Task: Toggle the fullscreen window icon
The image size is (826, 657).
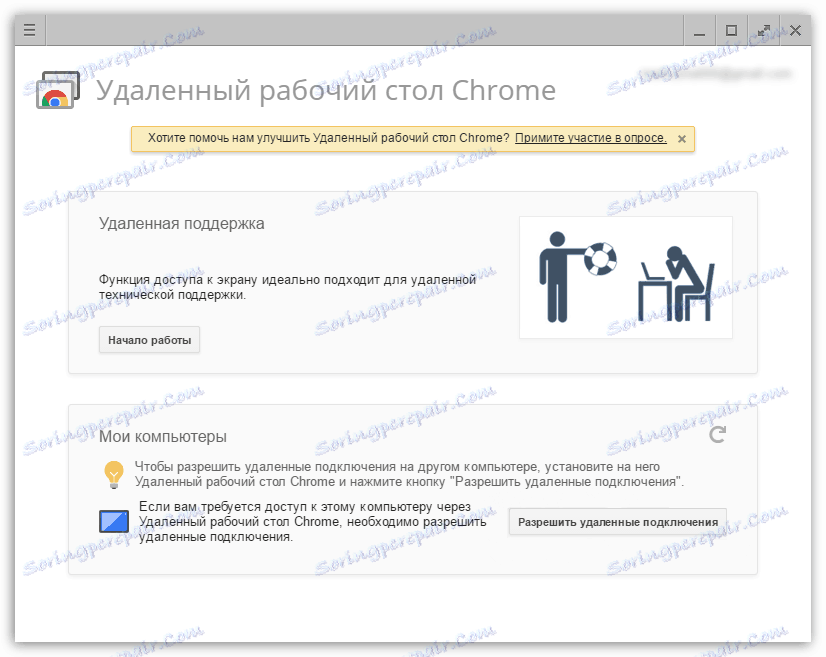Action: (x=763, y=31)
